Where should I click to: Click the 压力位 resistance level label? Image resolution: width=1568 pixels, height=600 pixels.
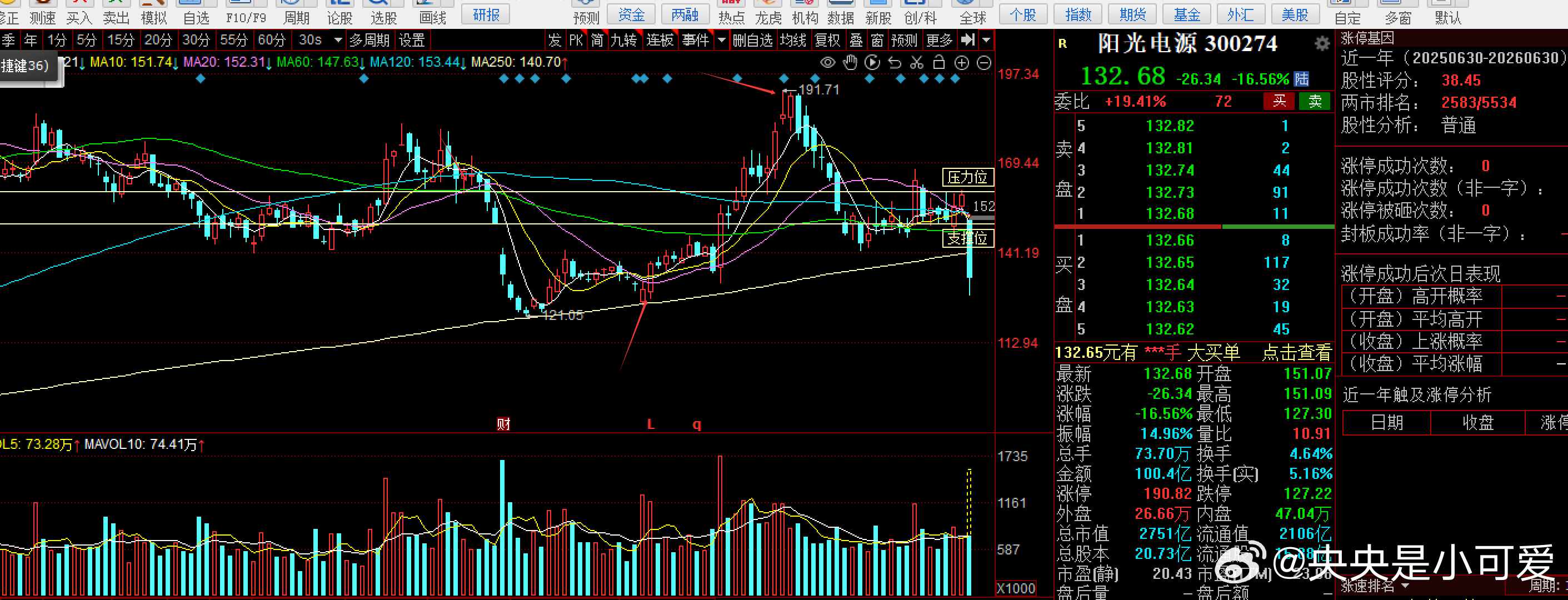(x=968, y=177)
